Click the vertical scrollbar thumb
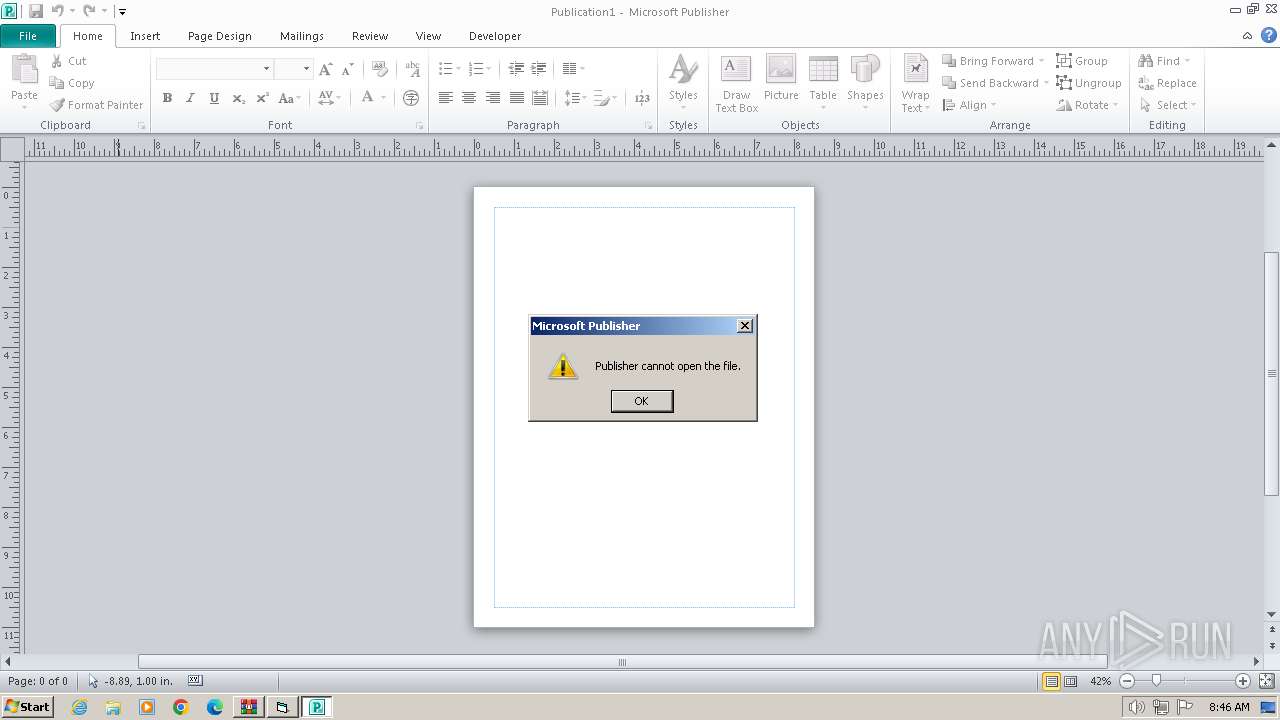Viewport: 1280px width, 720px height. click(x=1272, y=372)
